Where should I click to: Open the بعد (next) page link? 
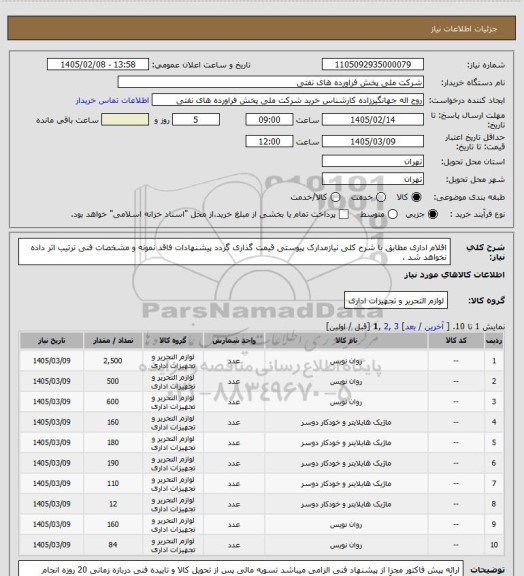point(410,327)
